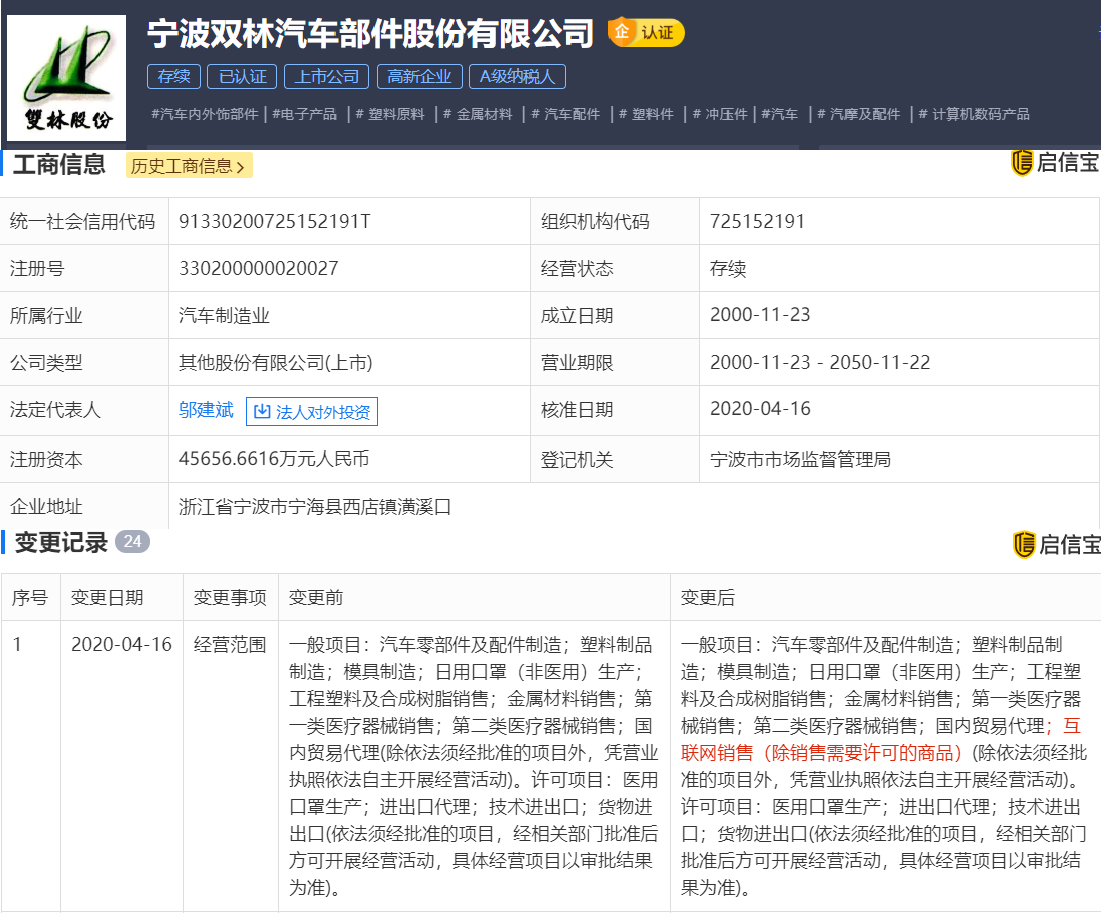1101x913 pixels.
Task: Click the 变更事项 column header
Action: [x=230, y=598]
